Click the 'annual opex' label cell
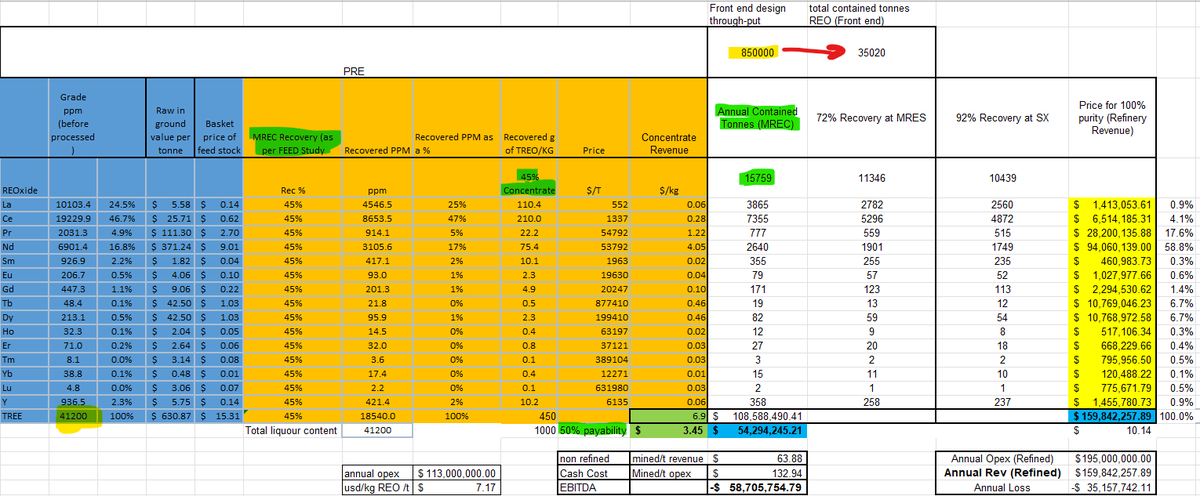Viewport: 1200px width, 496px height. click(x=376, y=473)
